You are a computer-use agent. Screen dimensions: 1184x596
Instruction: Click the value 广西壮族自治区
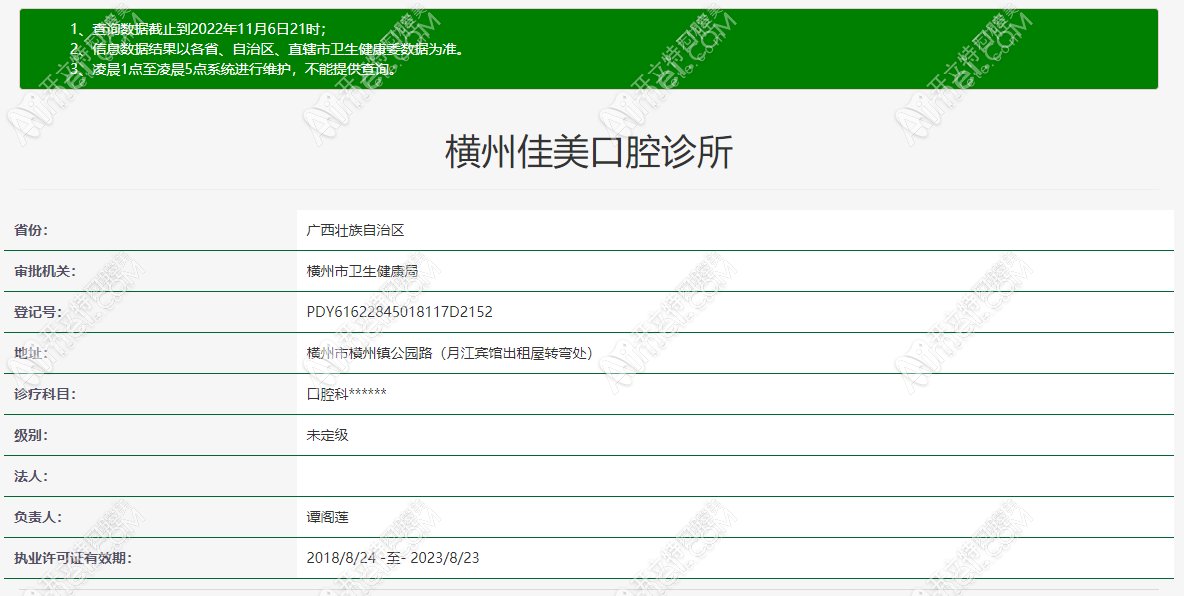tap(356, 230)
